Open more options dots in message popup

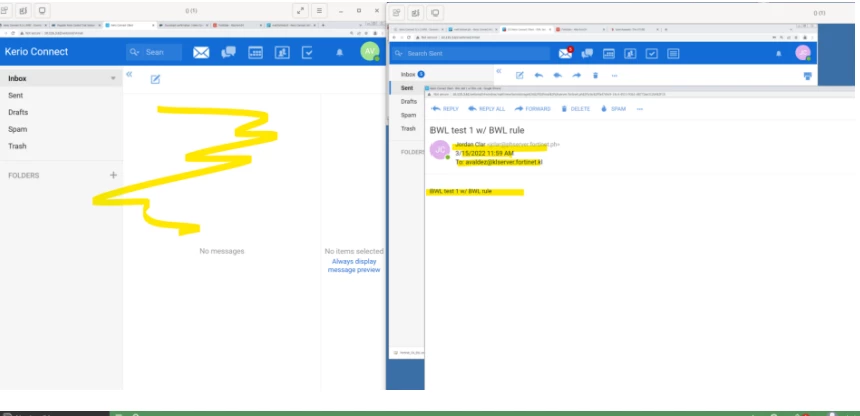point(640,109)
